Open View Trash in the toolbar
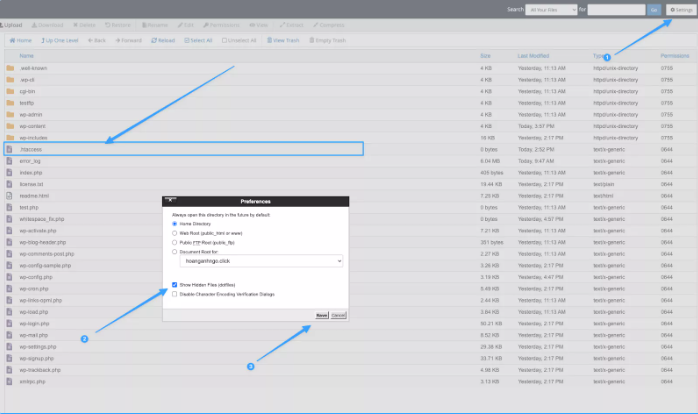 coord(286,40)
